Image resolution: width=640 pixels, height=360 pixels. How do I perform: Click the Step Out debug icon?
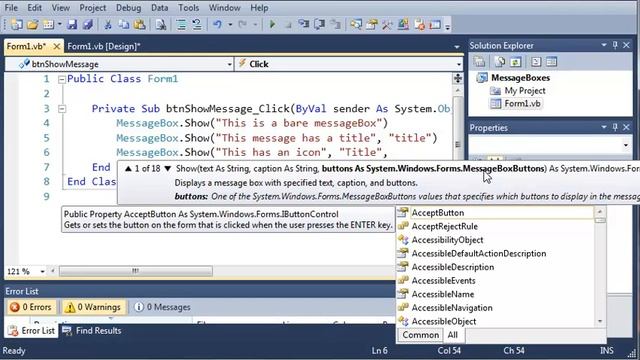tap(336, 25)
